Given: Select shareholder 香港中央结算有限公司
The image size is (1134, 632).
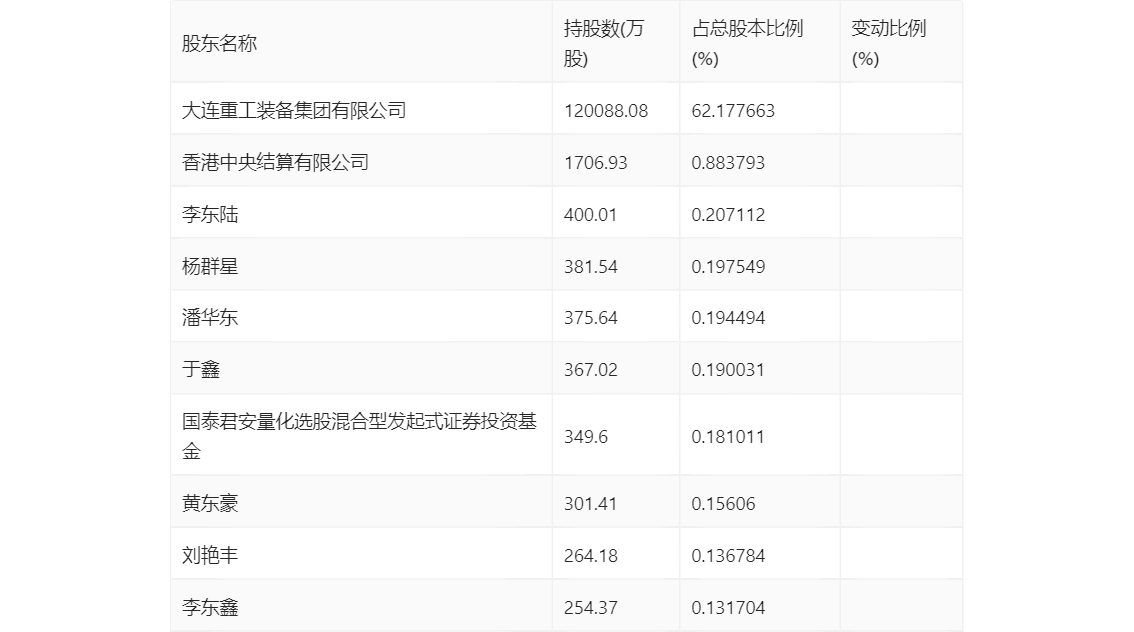Looking at the screenshot, I should tap(275, 163).
